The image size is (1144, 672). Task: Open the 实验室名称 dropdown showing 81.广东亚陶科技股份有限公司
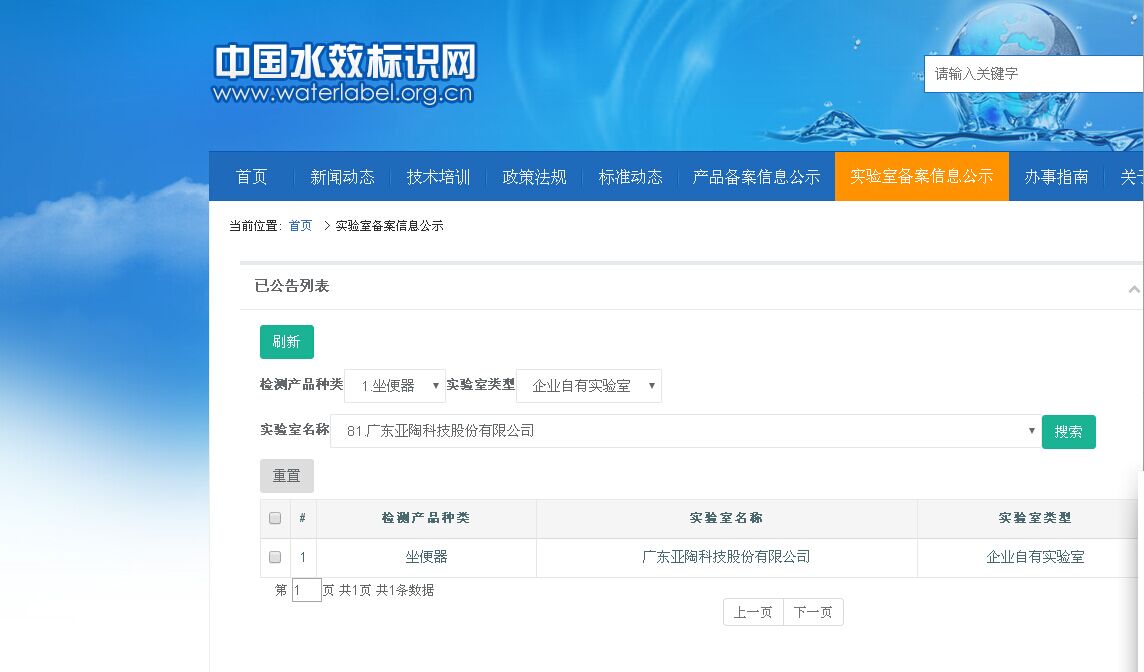685,430
